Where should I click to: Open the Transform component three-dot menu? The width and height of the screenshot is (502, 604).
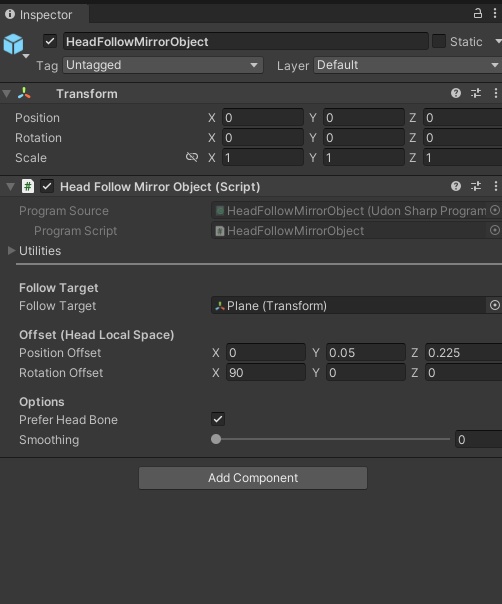pyautogui.click(x=495, y=93)
